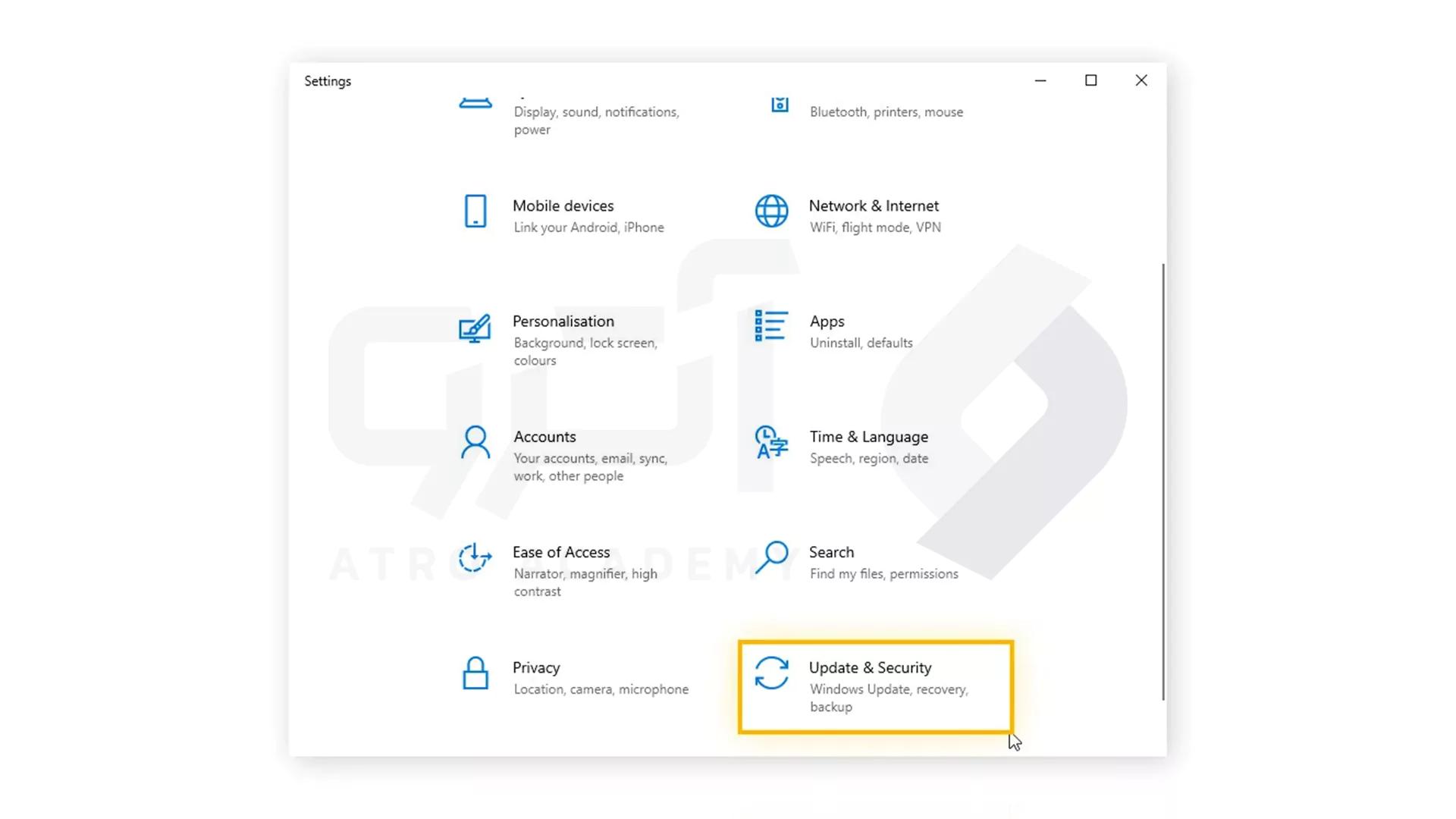Click the Update & Security refresh icon

click(x=771, y=673)
